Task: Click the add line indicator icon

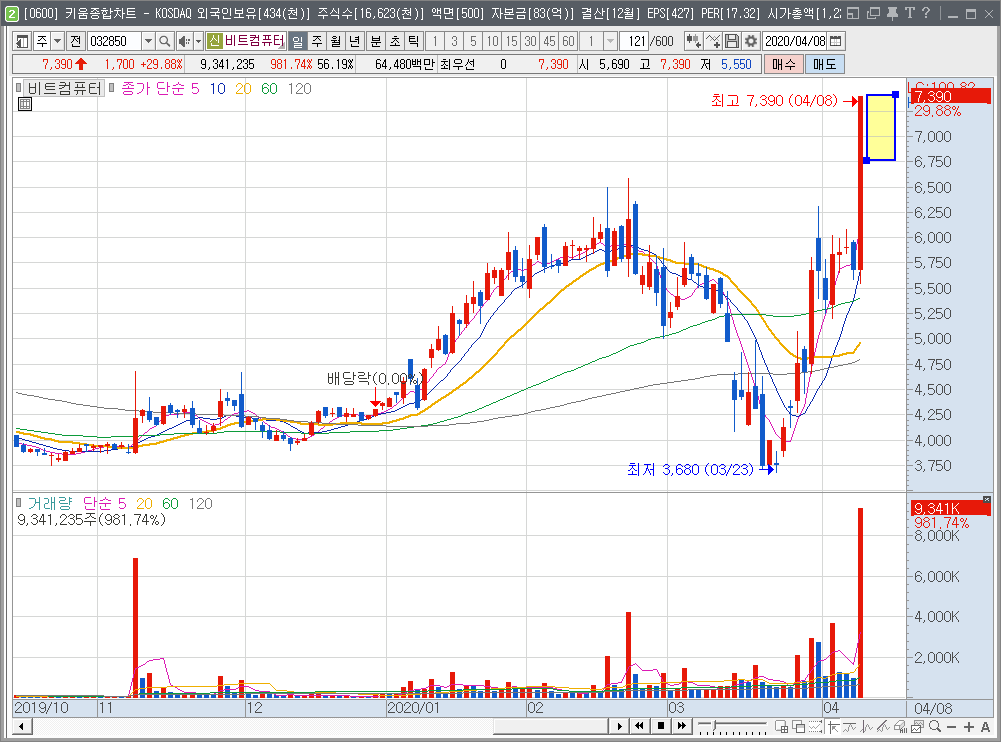Action: pos(713,42)
